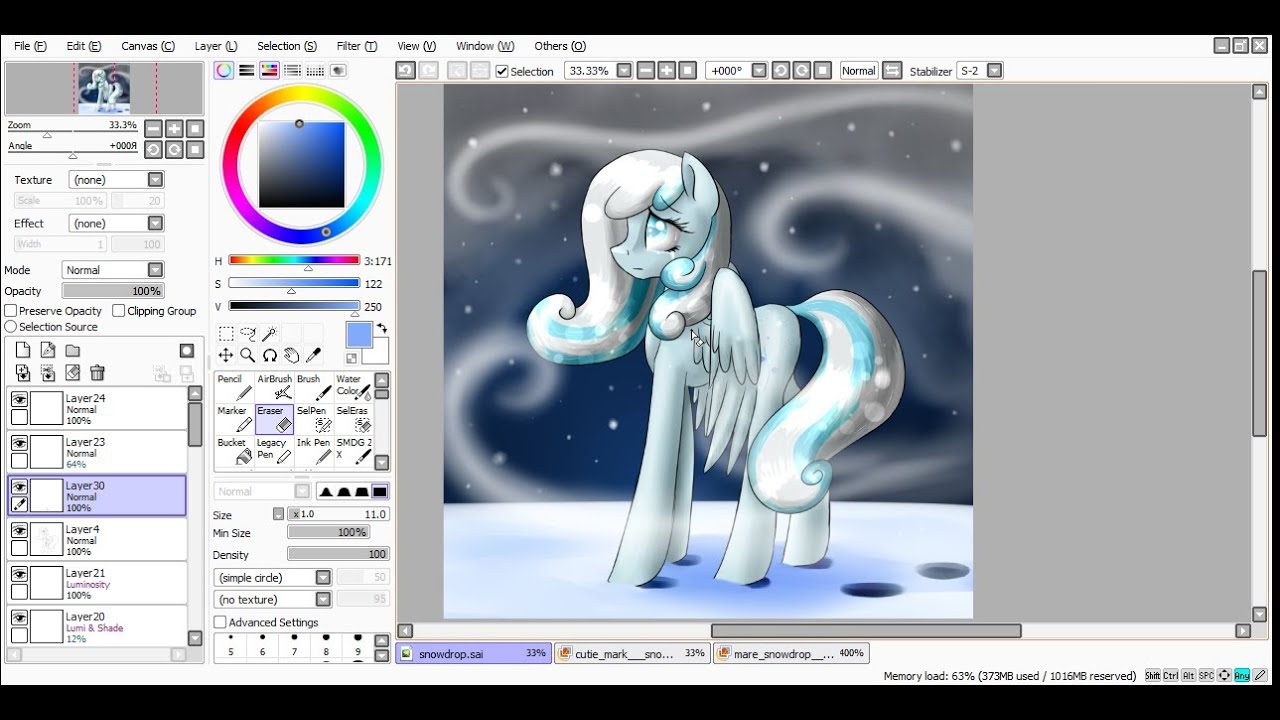Select the AirBrush tool
Viewport: 1280px width, 720px height.
click(274, 387)
